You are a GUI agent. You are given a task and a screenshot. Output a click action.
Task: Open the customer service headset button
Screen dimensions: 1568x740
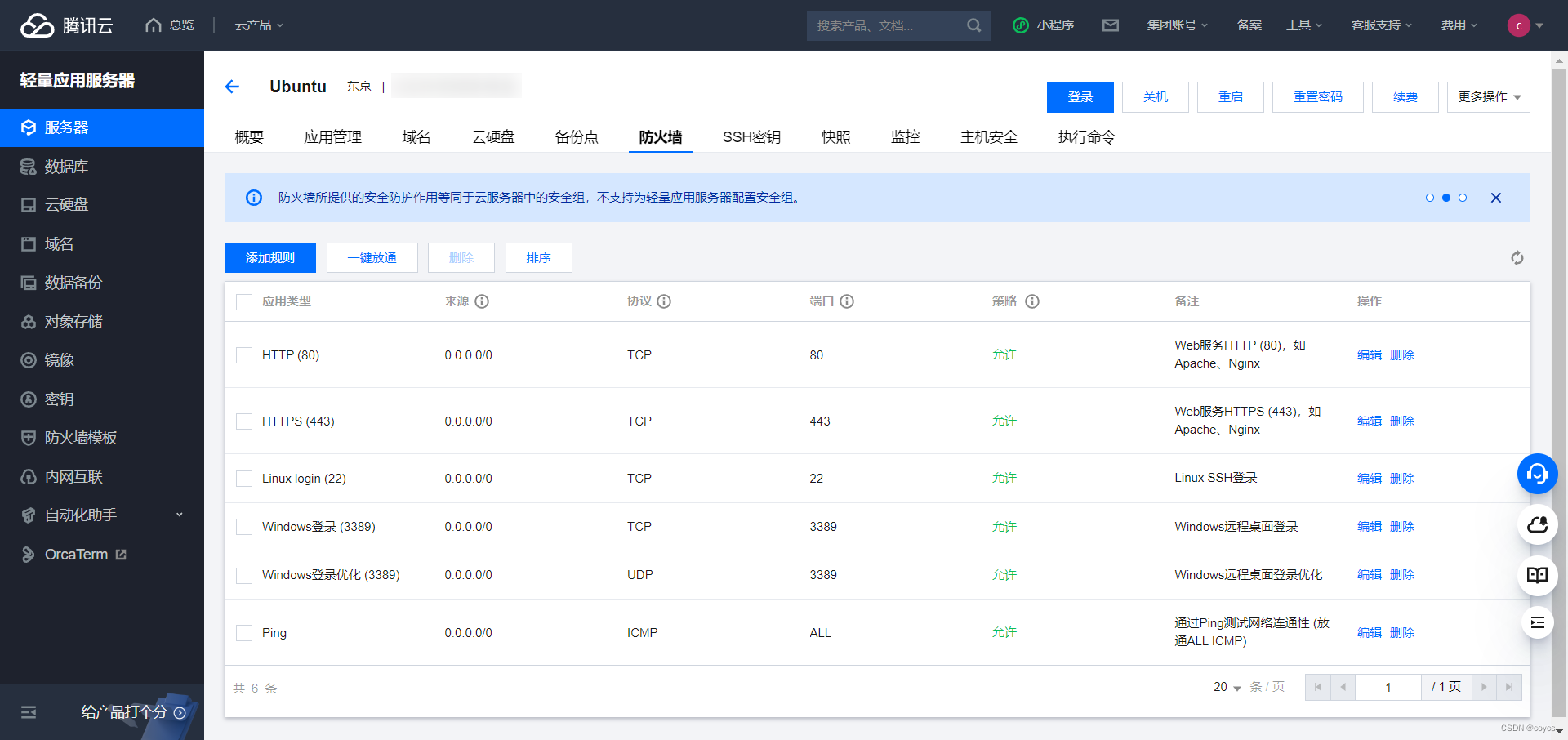tap(1537, 474)
